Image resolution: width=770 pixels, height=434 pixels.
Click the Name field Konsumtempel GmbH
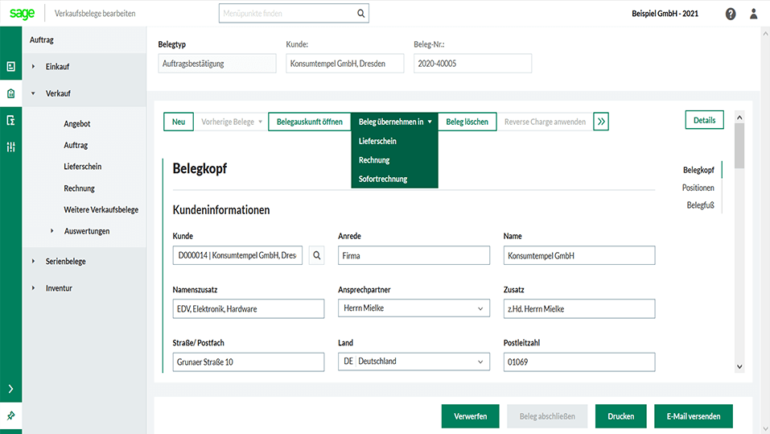pos(579,255)
